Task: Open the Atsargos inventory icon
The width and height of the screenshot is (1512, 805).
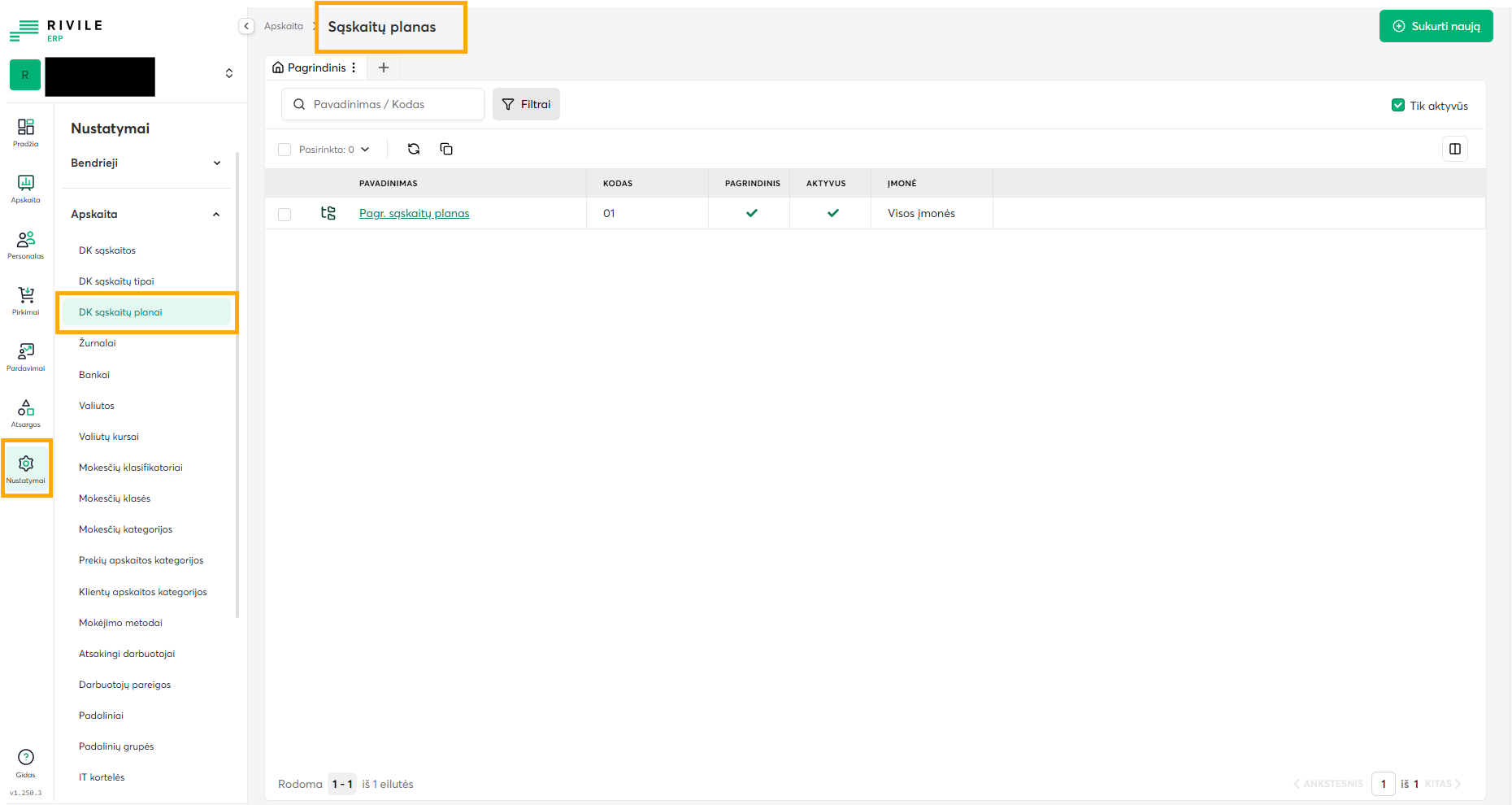Action: click(x=26, y=413)
